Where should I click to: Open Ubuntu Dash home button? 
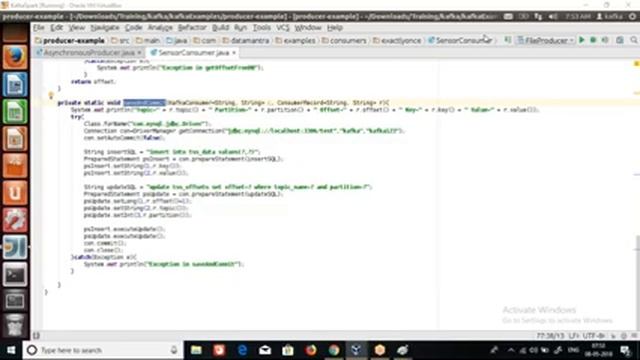[15, 33]
